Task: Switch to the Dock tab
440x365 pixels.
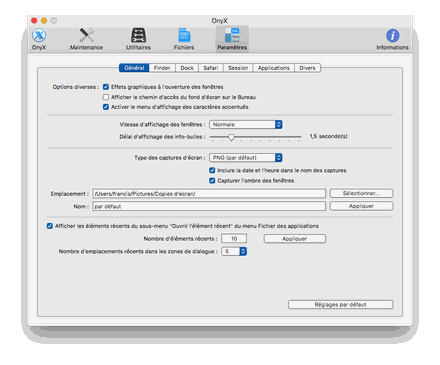Action: [x=187, y=68]
